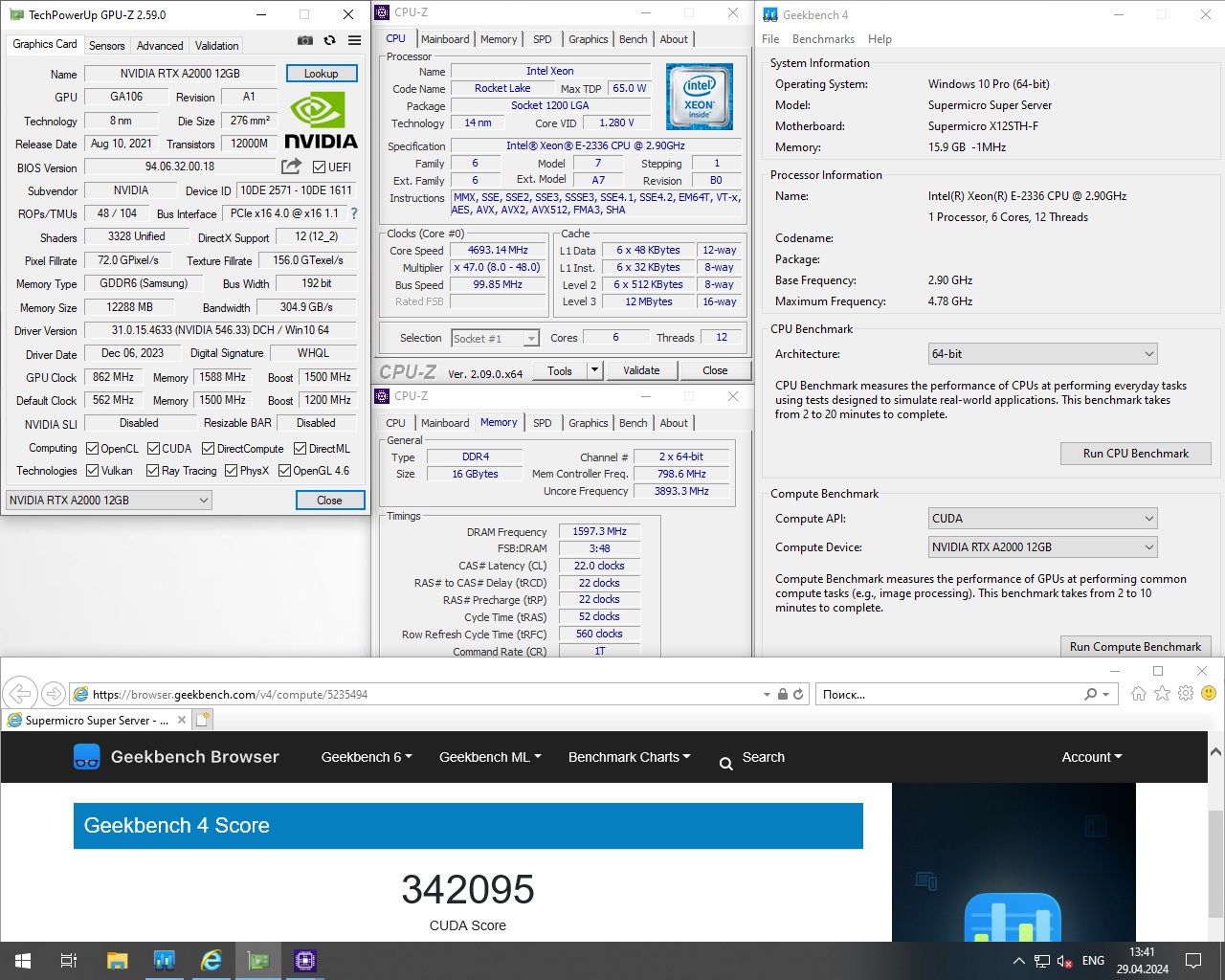Open the GPU selection dropdown in GPU-Z

pyautogui.click(x=109, y=500)
